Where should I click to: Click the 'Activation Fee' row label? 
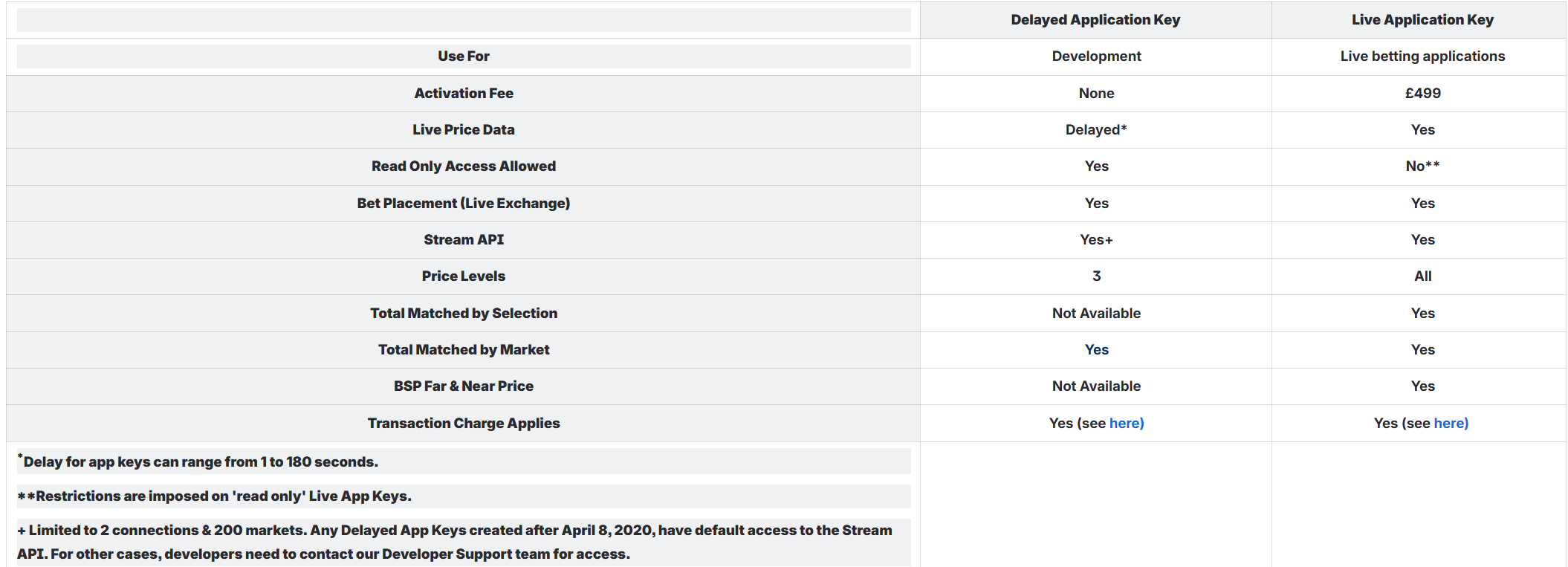[x=464, y=94]
